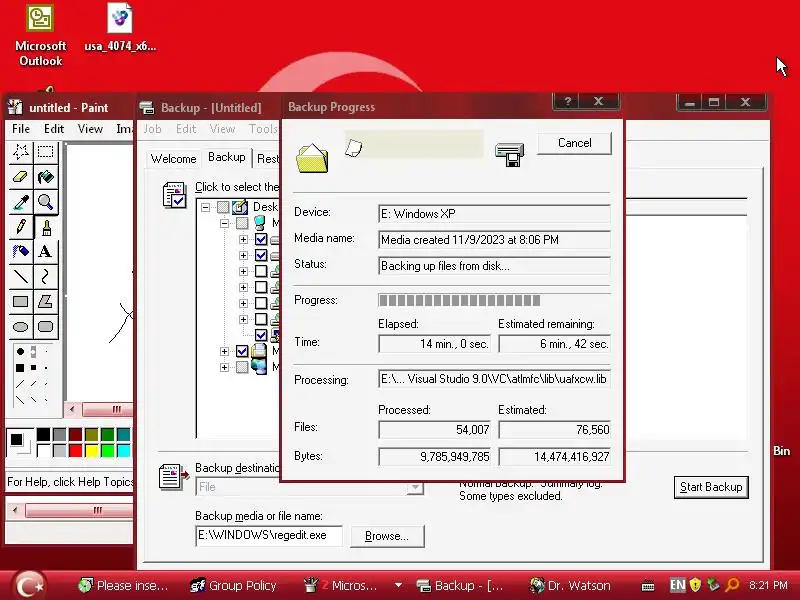800x600 pixels.
Task: Choose the Brush tool in Paint
Action: point(45,227)
